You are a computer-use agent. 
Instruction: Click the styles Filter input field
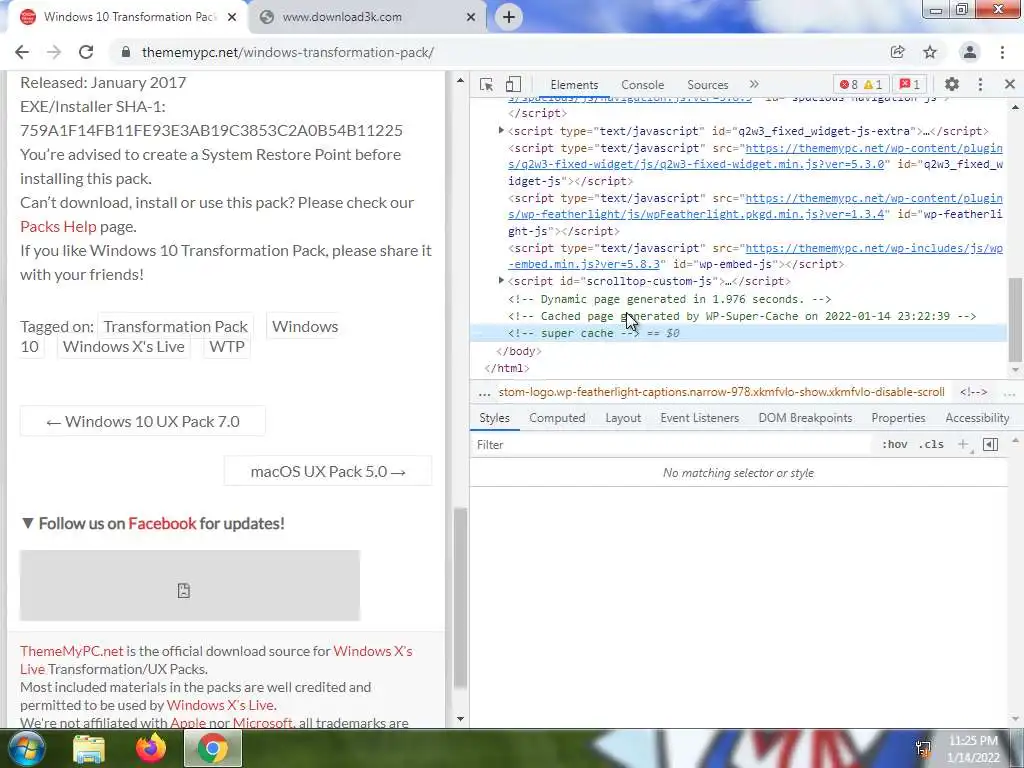tap(673, 445)
